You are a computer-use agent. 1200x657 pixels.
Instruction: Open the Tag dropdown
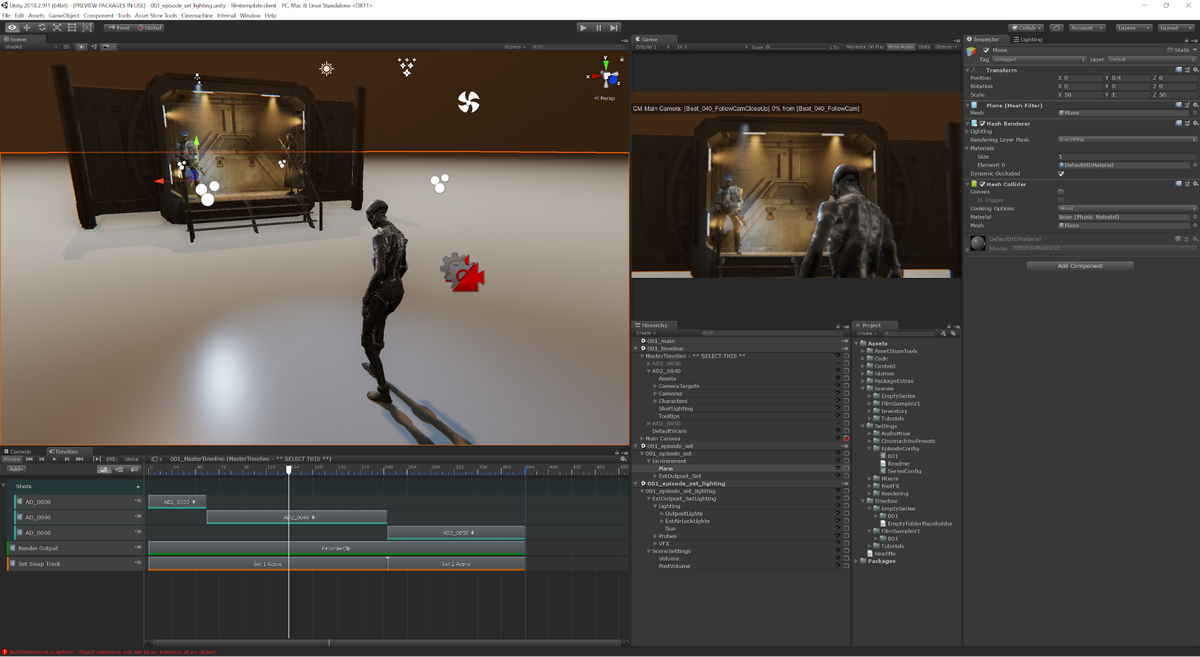(x=1038, y=59)
